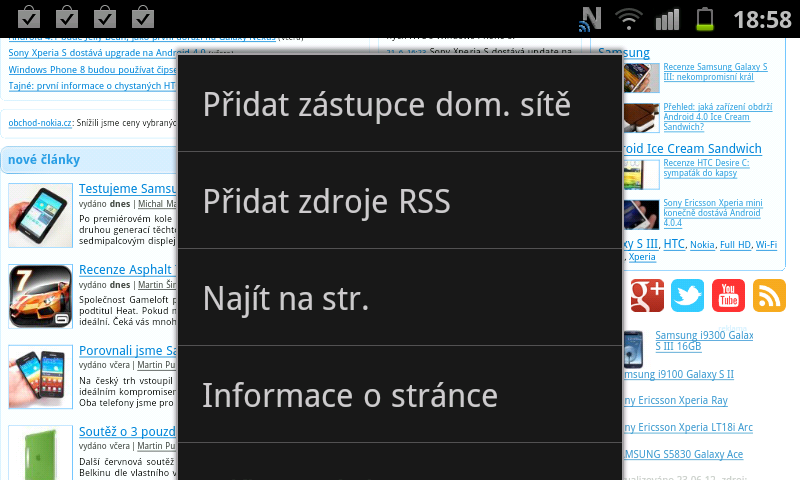
Task: Tap the Wi-Fi signal status icon
Action: click(x=629, y=18)
